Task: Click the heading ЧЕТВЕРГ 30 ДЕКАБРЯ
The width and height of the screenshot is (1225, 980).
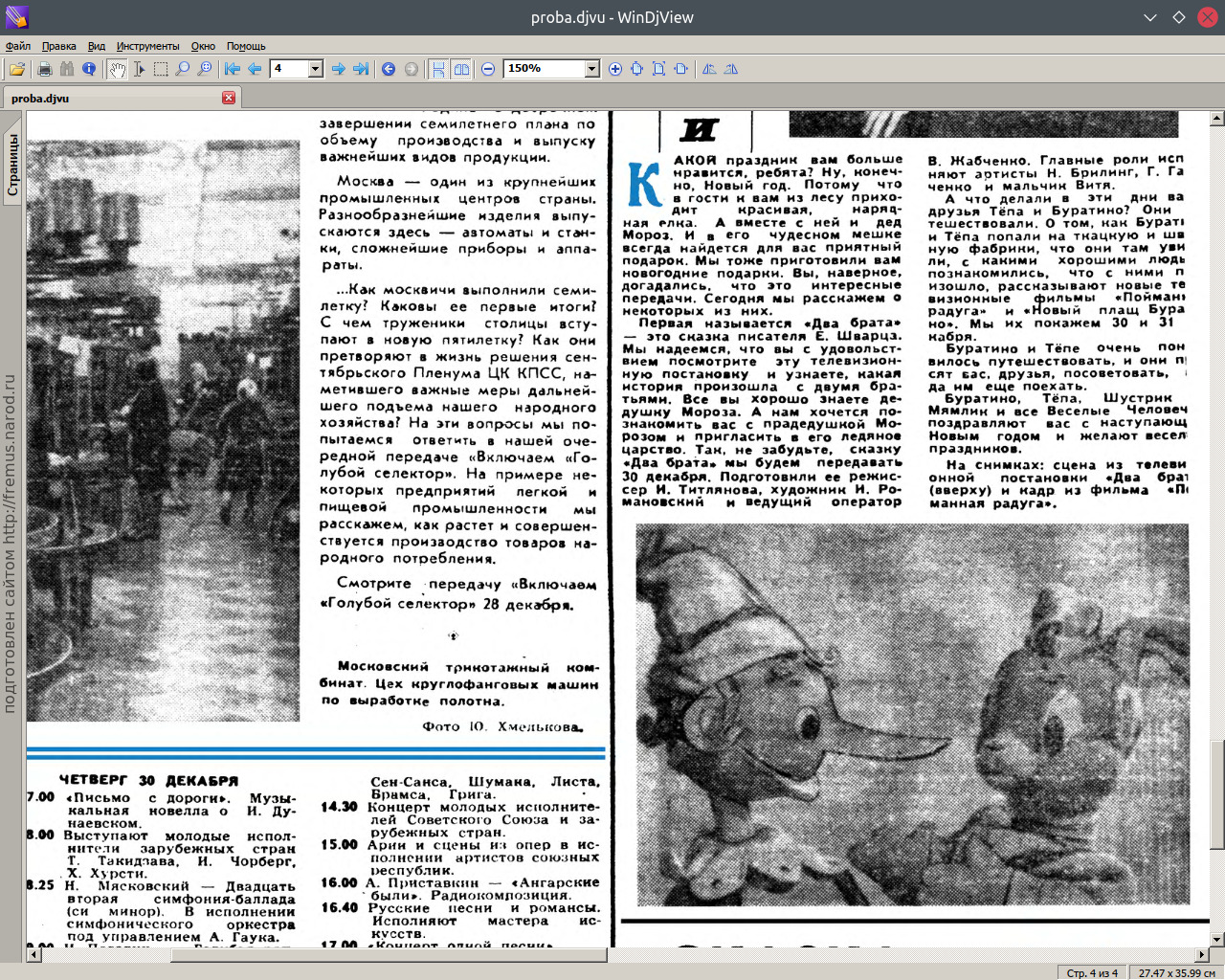Action: click(x=148, y=780)
